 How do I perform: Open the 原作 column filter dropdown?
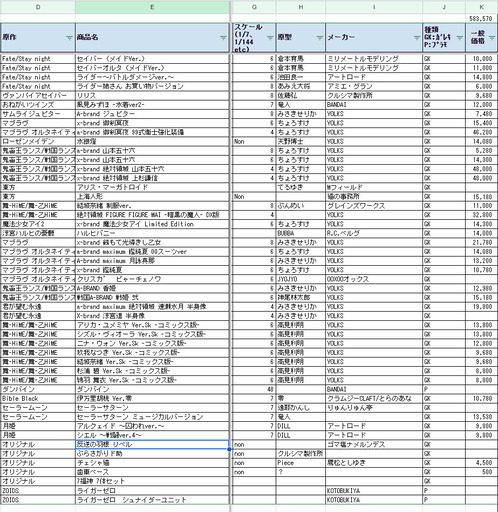[69, 37]
